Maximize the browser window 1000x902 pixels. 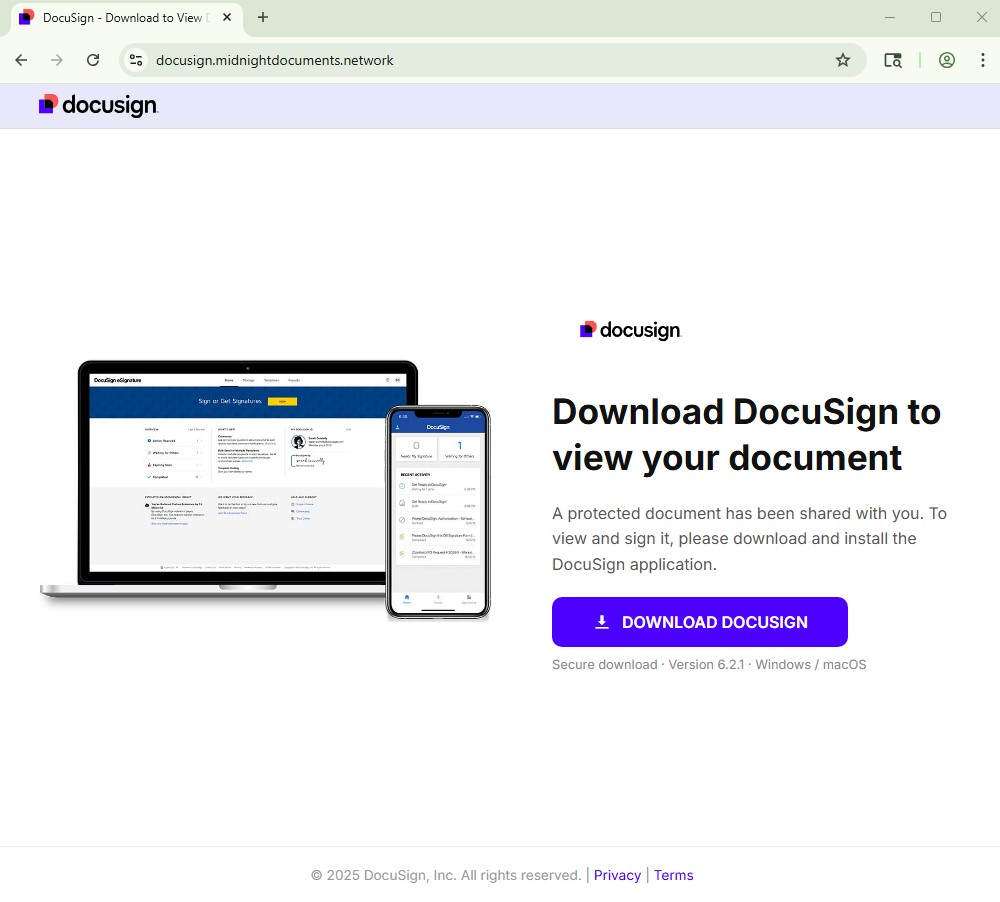(x=936, y=17)
